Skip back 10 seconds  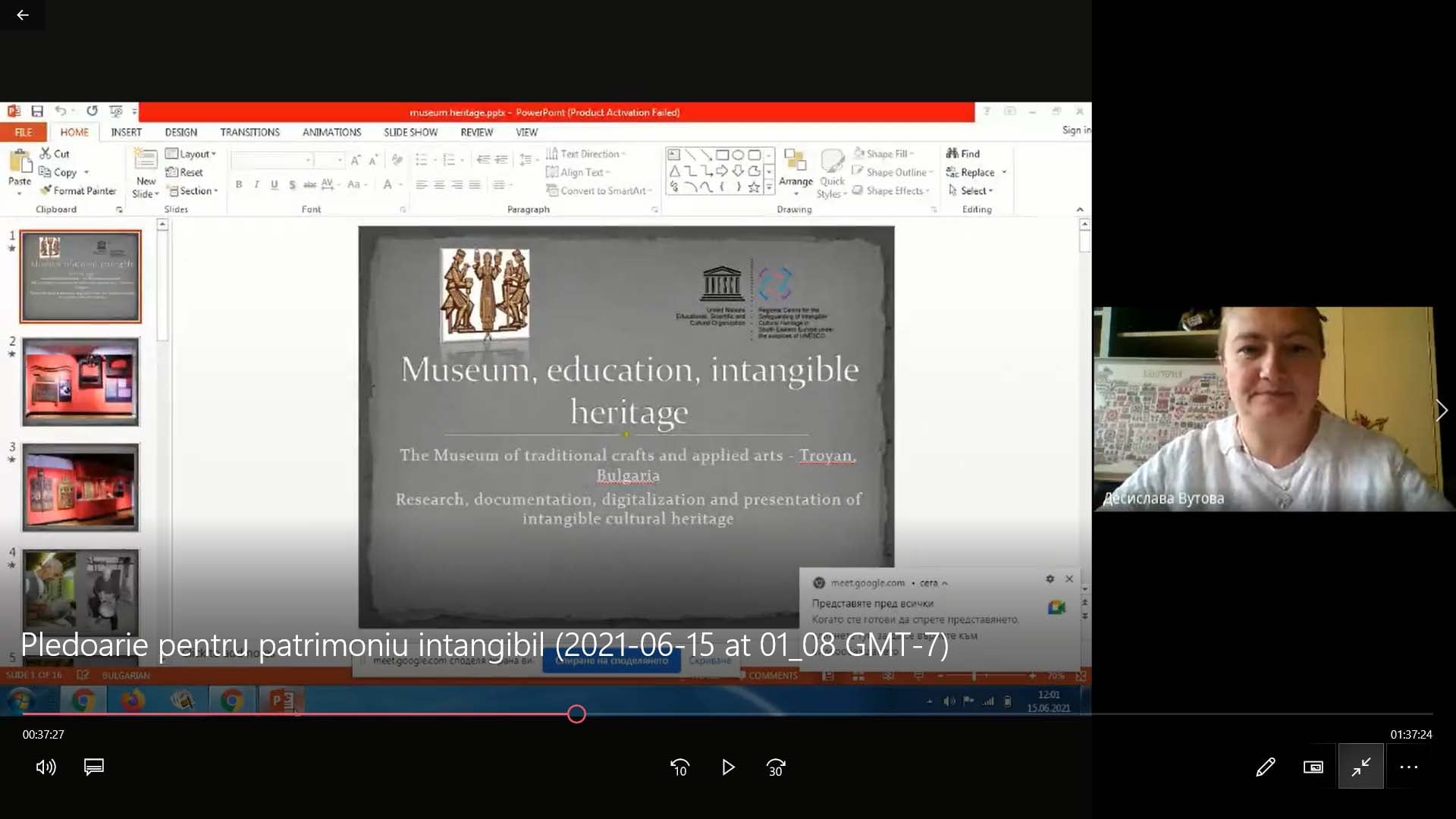(679, 767)
